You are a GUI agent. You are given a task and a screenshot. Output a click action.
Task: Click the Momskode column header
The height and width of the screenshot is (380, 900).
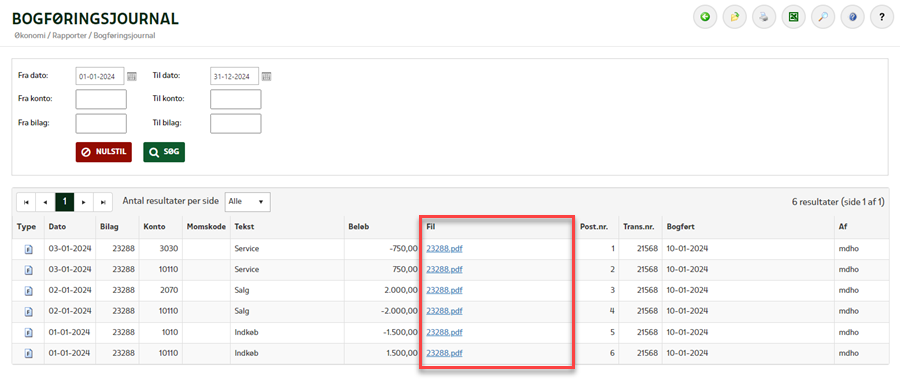(205, 227)
